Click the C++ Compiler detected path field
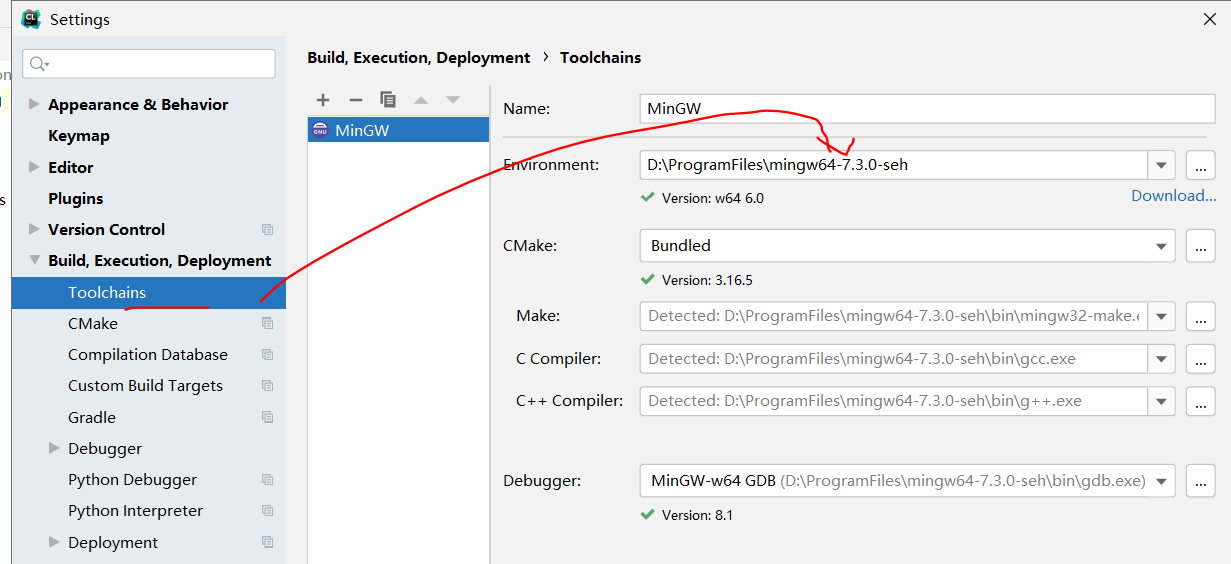1231x564 pixels. pos(894,401)
